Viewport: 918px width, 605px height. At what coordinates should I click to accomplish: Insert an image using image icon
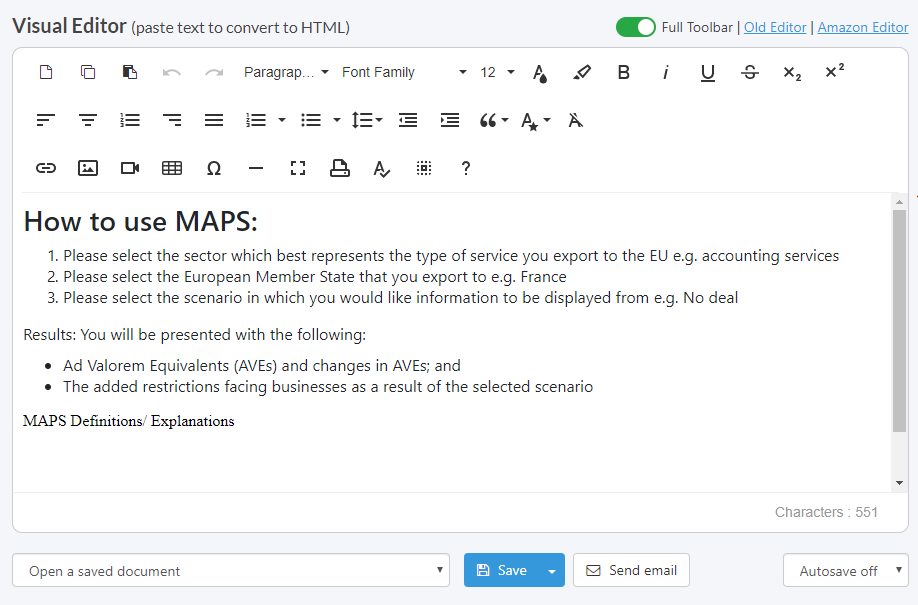[x=88, y=168]
